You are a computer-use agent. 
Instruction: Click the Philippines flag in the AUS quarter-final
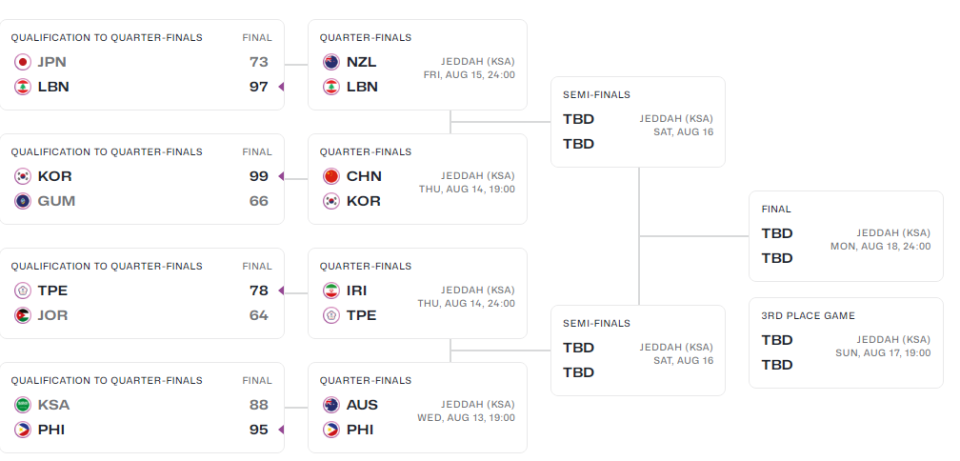pos(331,430)
